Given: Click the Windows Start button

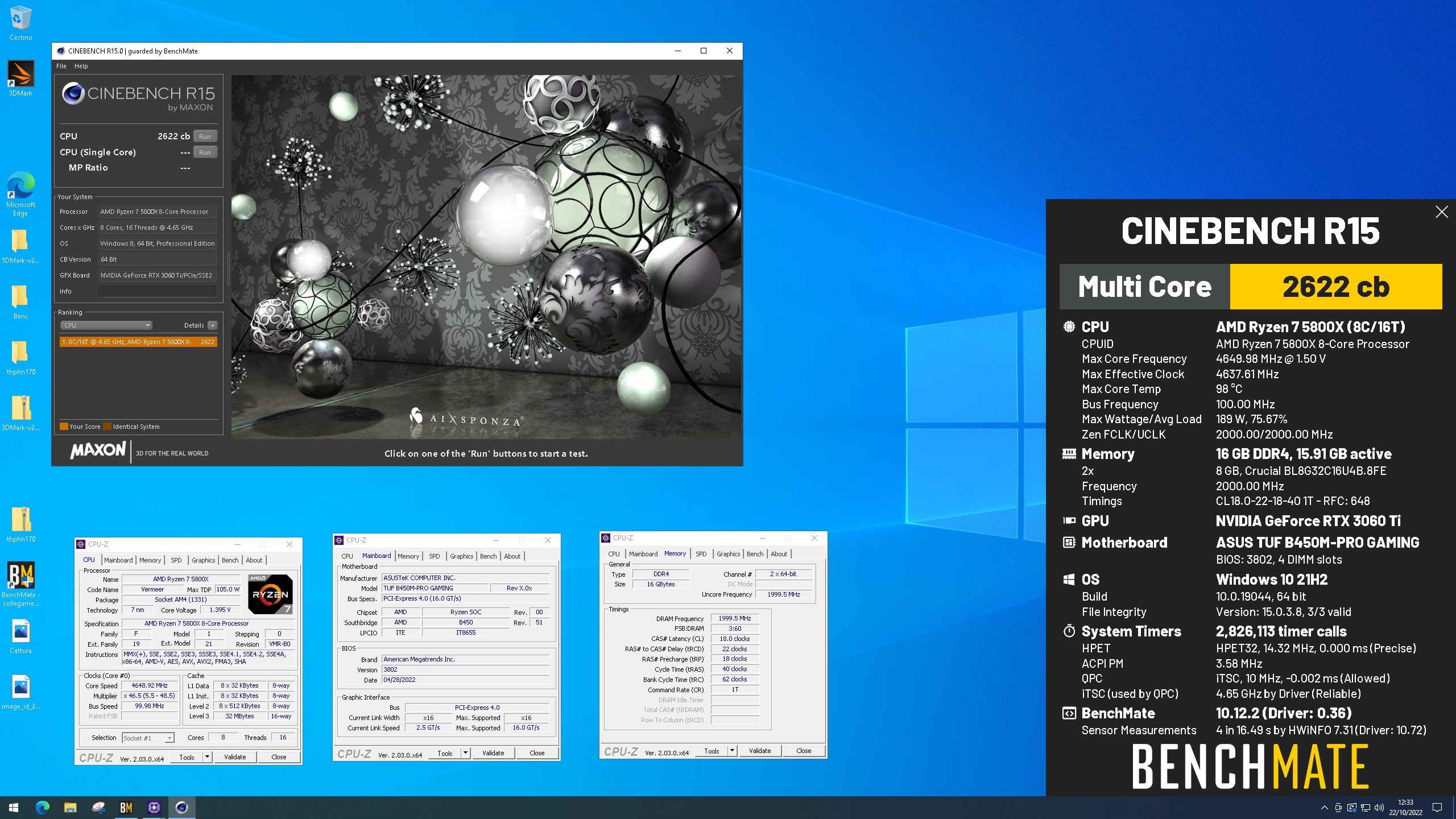Looking at the screenshot, I should [14, 808].
